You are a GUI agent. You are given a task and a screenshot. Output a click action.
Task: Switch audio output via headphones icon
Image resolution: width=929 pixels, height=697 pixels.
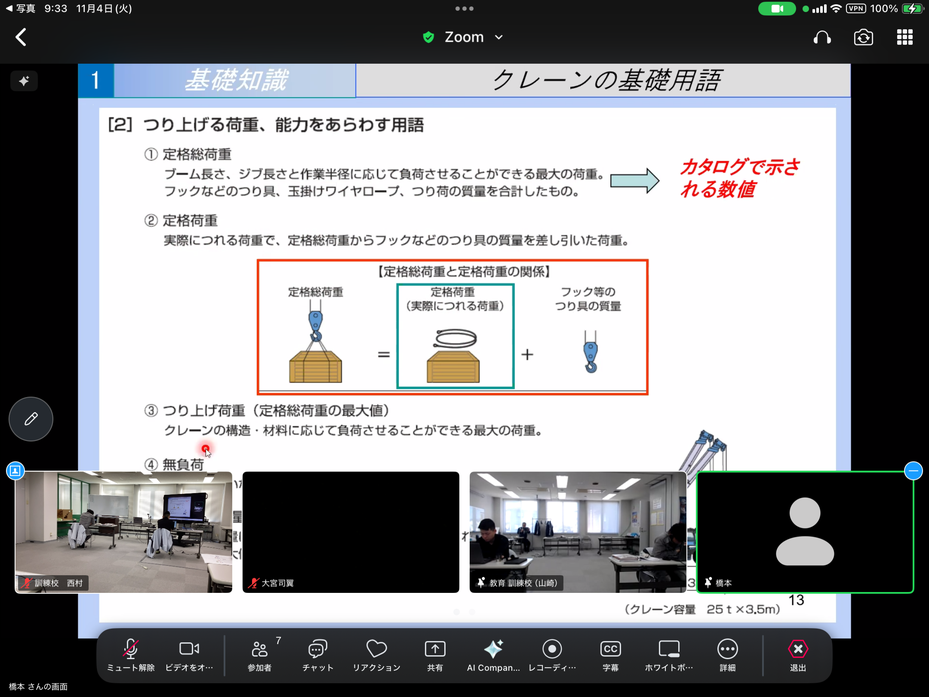point(823,38)
